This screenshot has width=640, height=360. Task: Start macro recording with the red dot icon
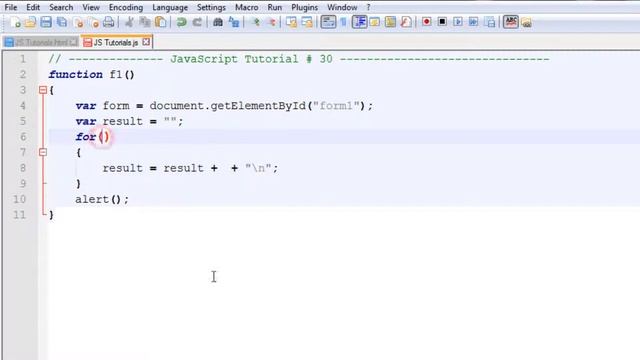(427, 22)
